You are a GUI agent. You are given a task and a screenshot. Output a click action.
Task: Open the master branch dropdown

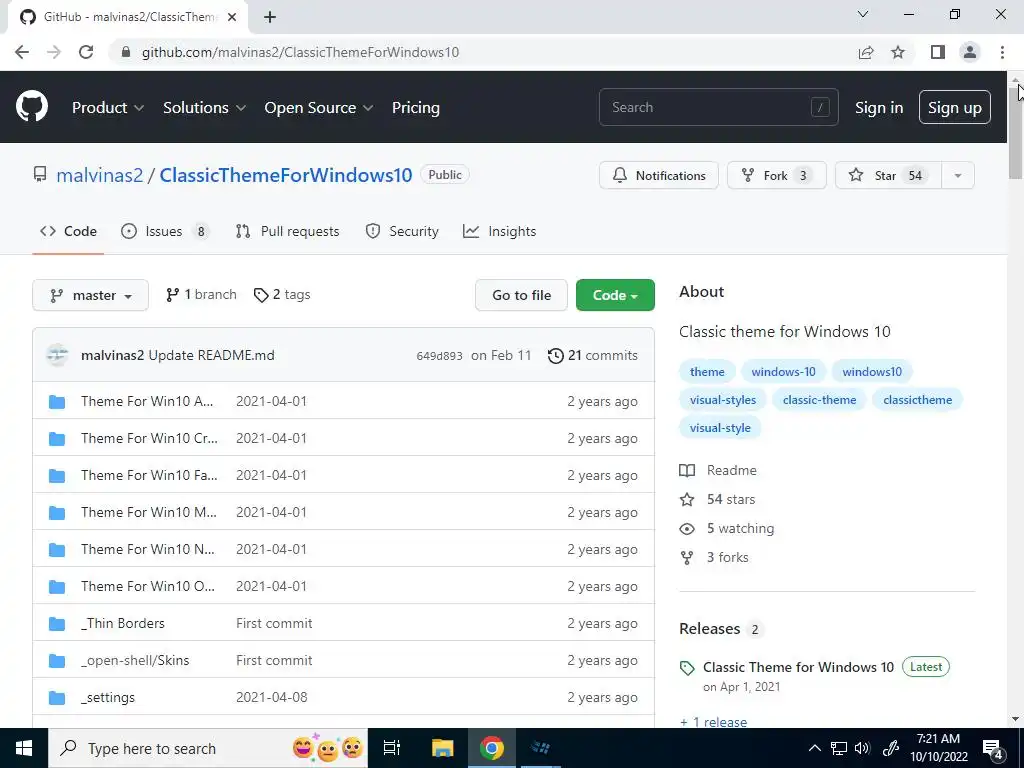point(91,295)
